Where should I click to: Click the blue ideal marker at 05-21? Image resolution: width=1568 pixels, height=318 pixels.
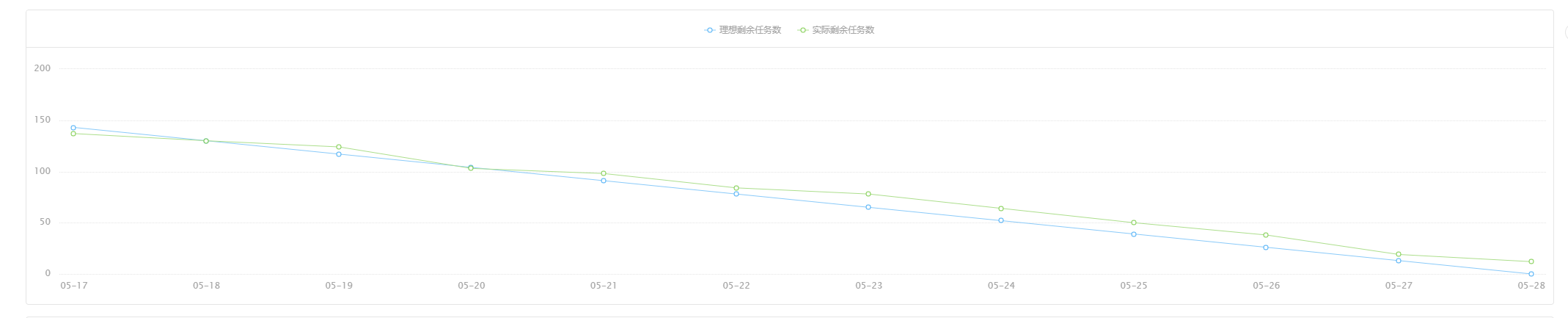(x=604, y=181)
